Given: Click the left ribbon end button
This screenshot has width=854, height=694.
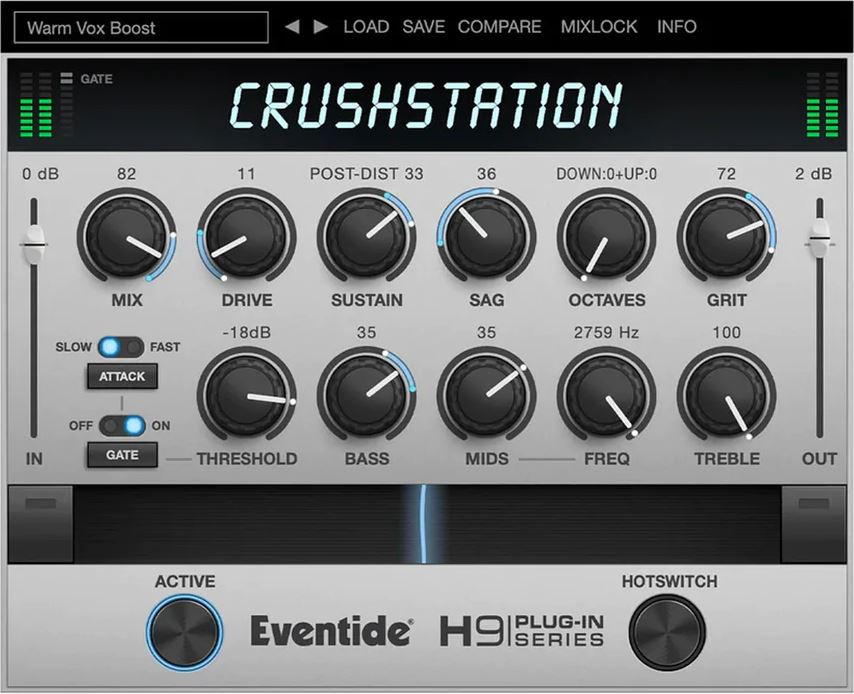Looking at the screenshot, I should coord(40,524).
